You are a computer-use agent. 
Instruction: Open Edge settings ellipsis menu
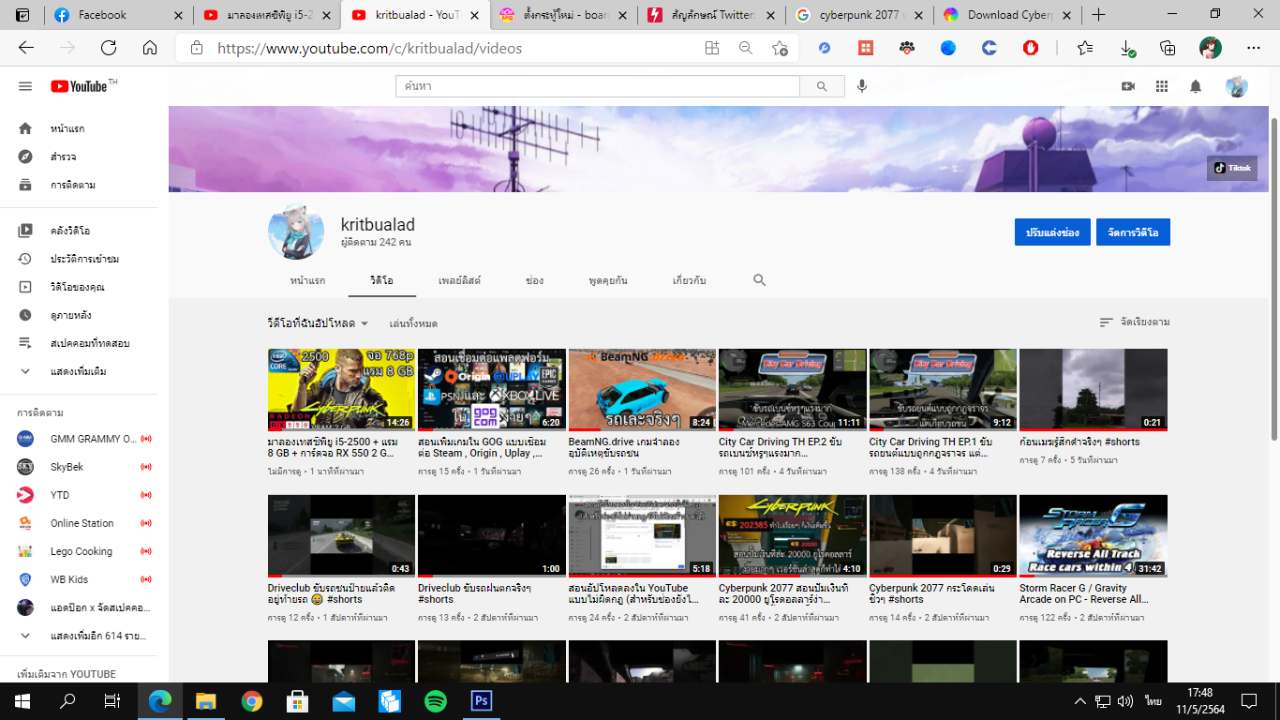pyautogui.click(x=1254, y=48)
